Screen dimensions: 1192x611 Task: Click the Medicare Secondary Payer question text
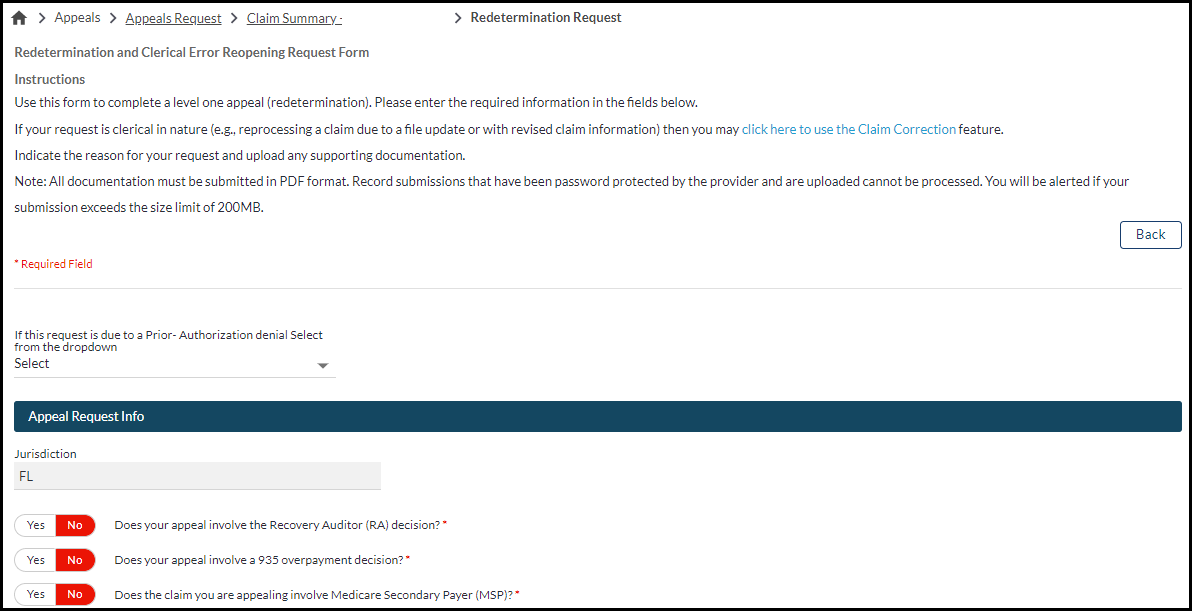pyautogui.click(x=315, y=594)
